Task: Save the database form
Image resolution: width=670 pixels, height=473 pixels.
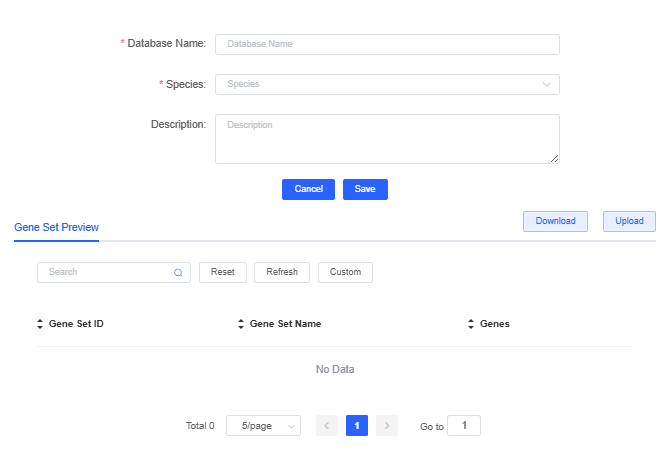Action: click(x=365, y=189)
